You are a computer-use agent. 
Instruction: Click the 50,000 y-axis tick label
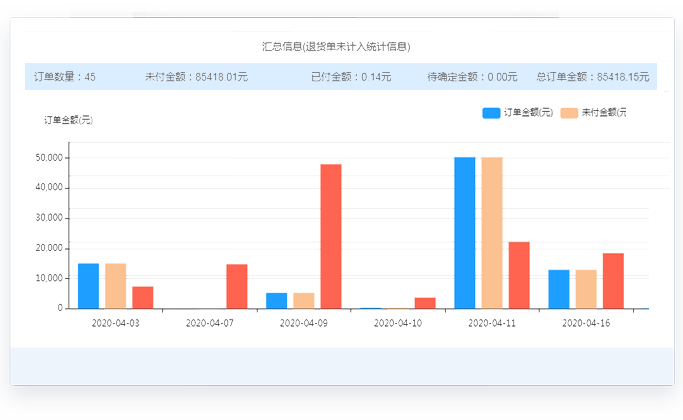(x=49, y=158)
